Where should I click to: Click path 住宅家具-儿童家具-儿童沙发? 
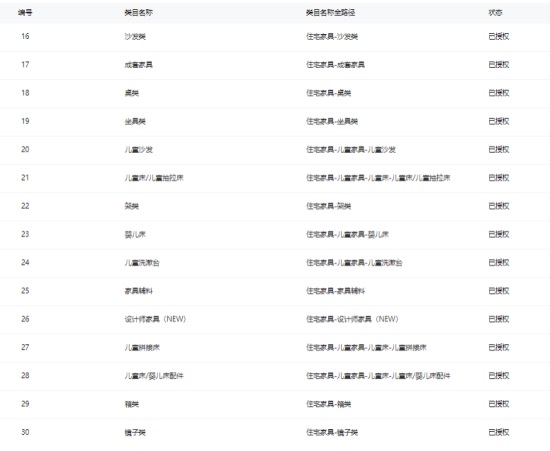(351, 150)
